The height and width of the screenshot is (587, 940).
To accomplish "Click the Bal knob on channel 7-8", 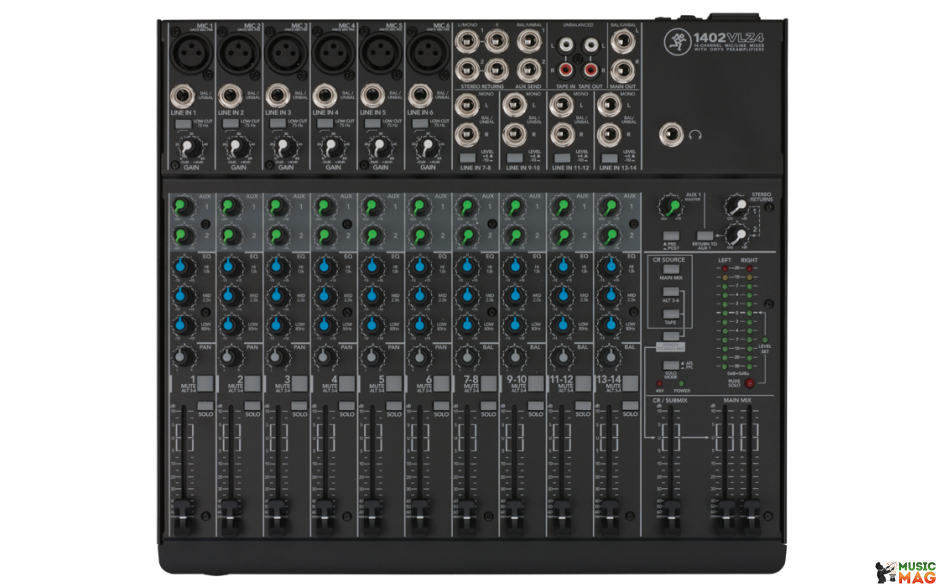I will coord(466,357).
